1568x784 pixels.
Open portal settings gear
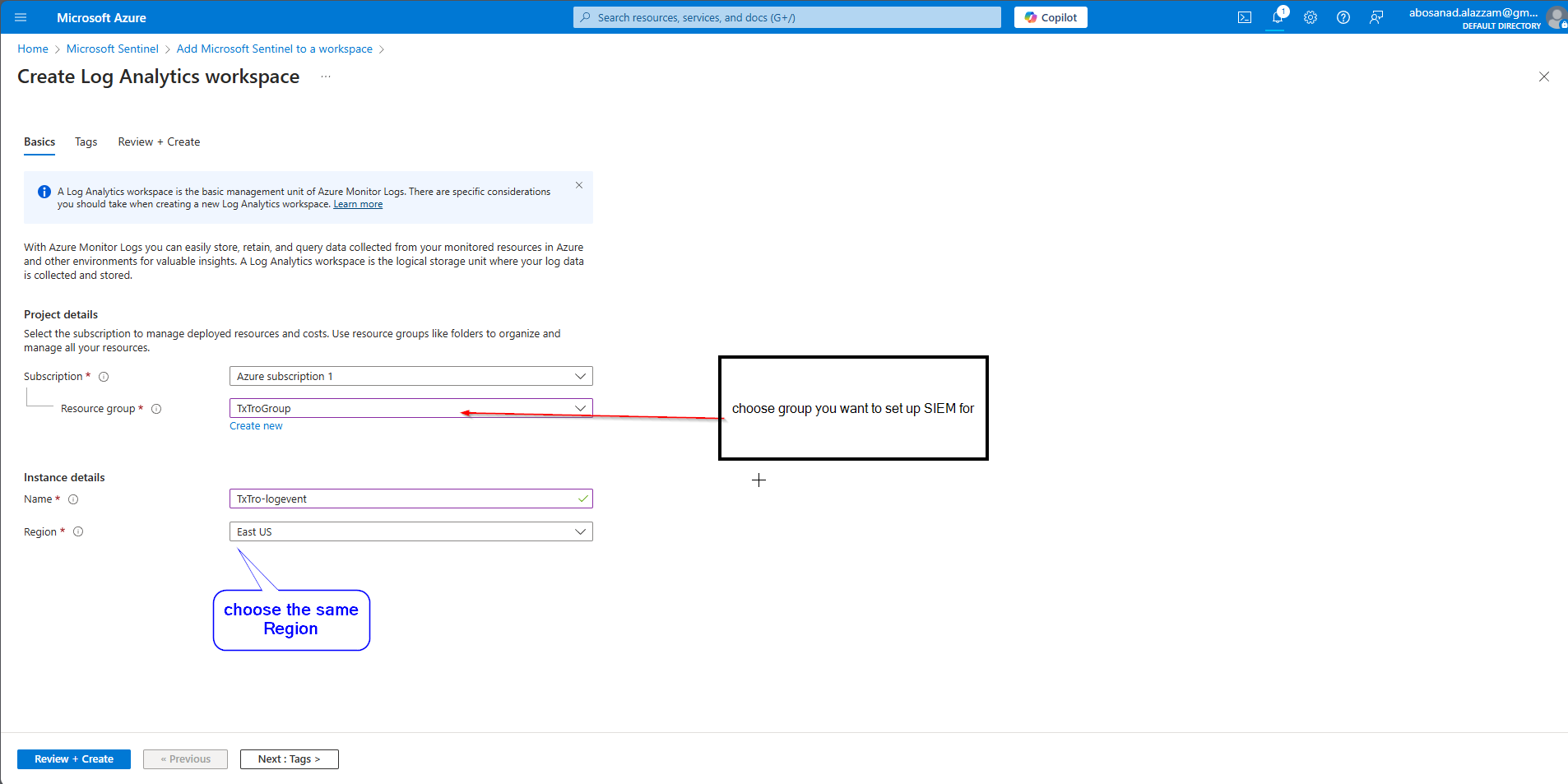1311,17
